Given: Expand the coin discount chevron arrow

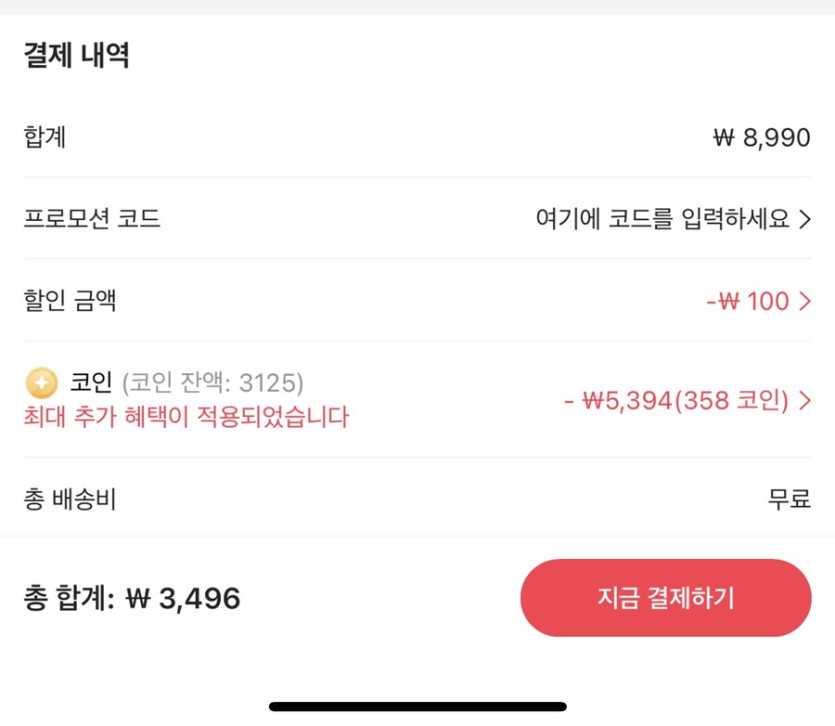Looking at the screenshot, I should [x=805, y=401].
